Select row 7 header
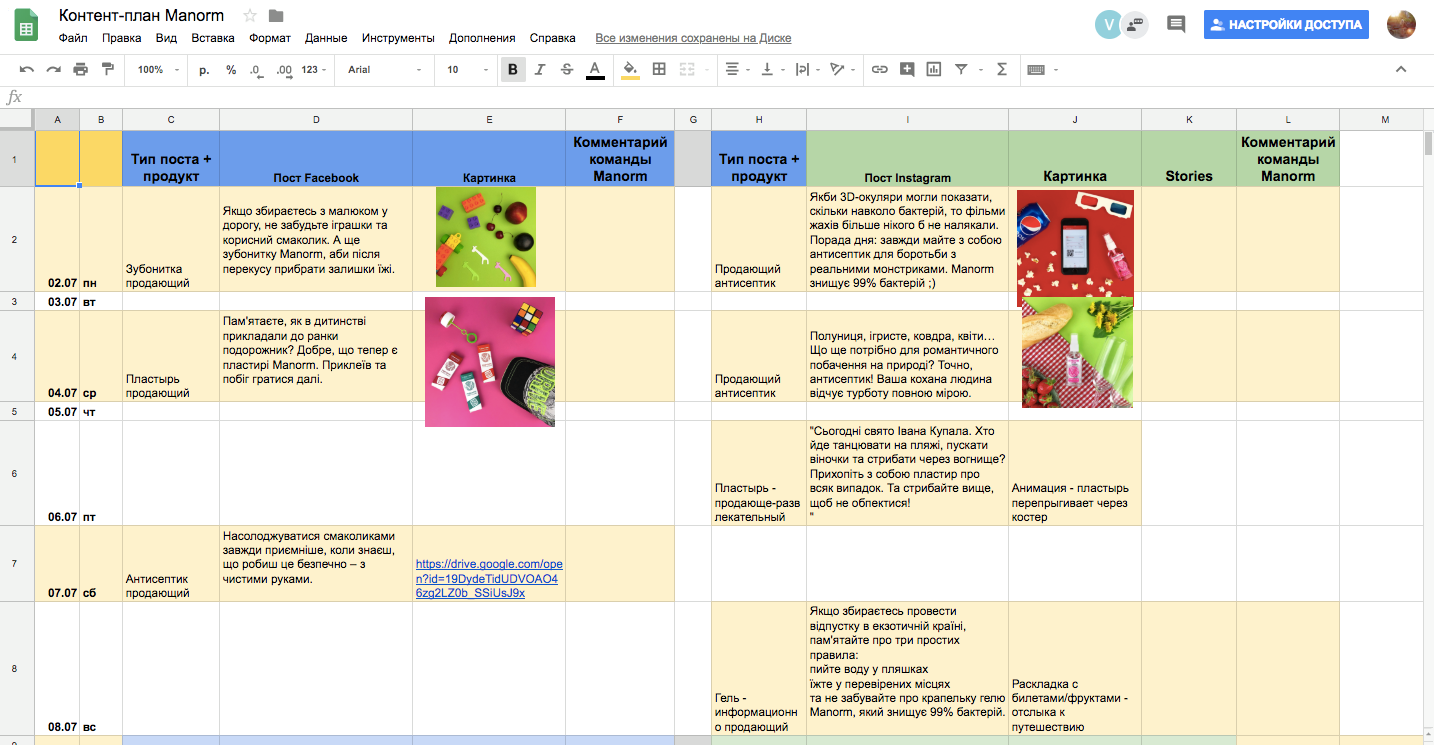 pyautogui.click(x=17, y=564)
